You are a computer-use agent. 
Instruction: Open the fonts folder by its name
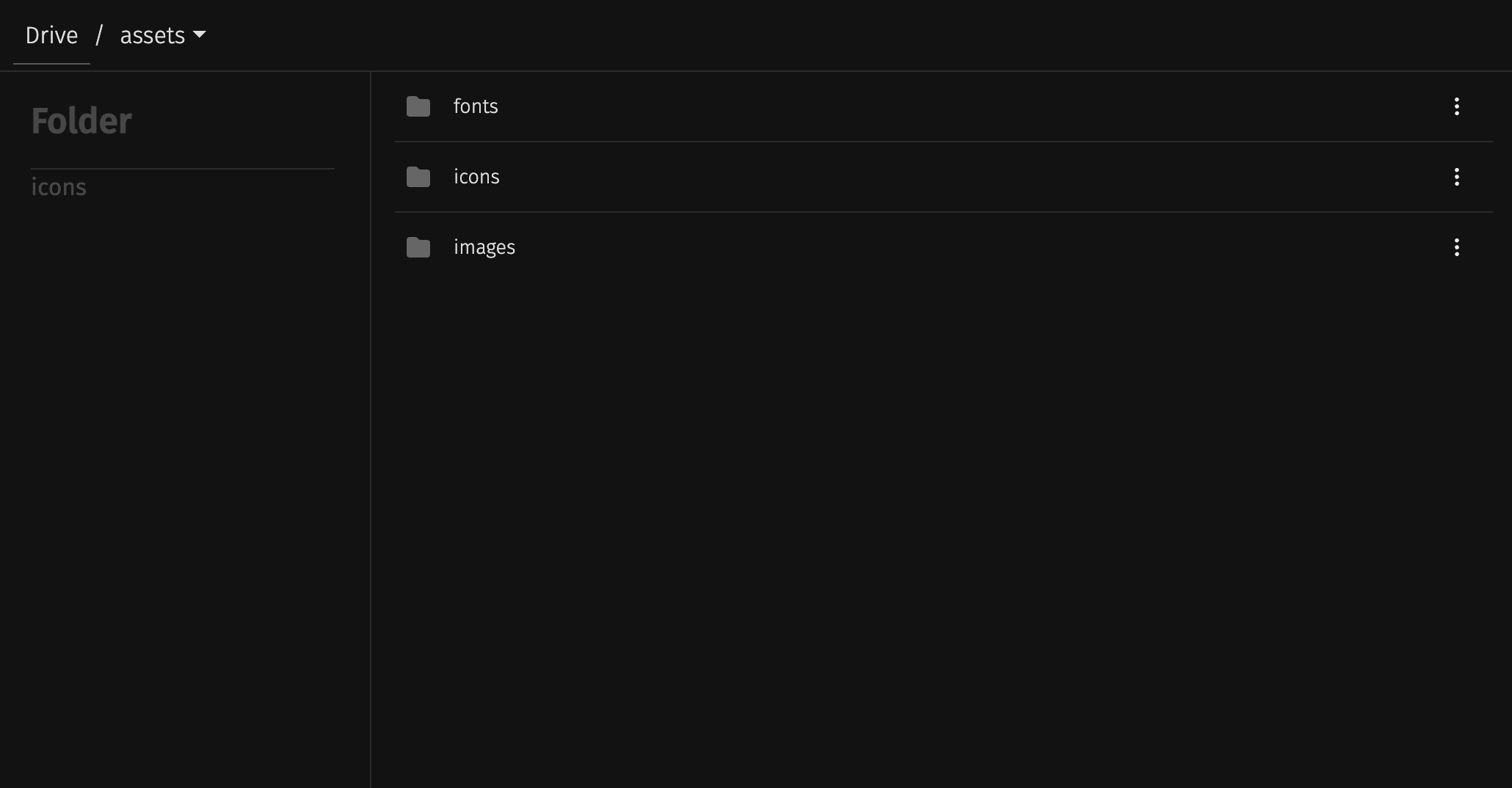(476, 106)
